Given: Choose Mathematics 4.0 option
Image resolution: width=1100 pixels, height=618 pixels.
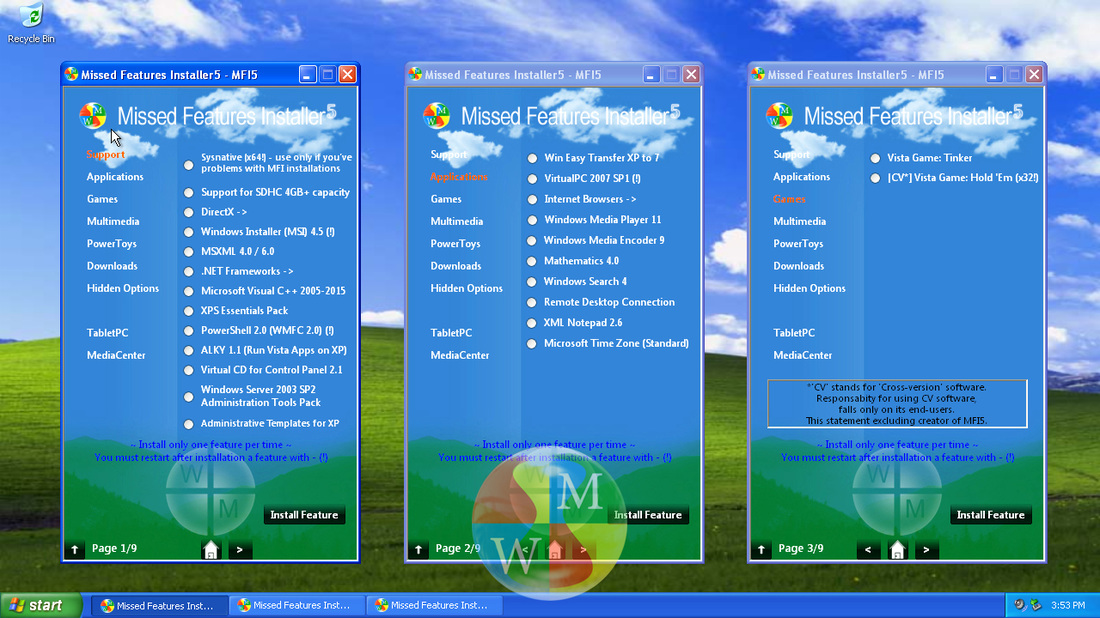Looking at the screenshot, I should coord(532,262).
